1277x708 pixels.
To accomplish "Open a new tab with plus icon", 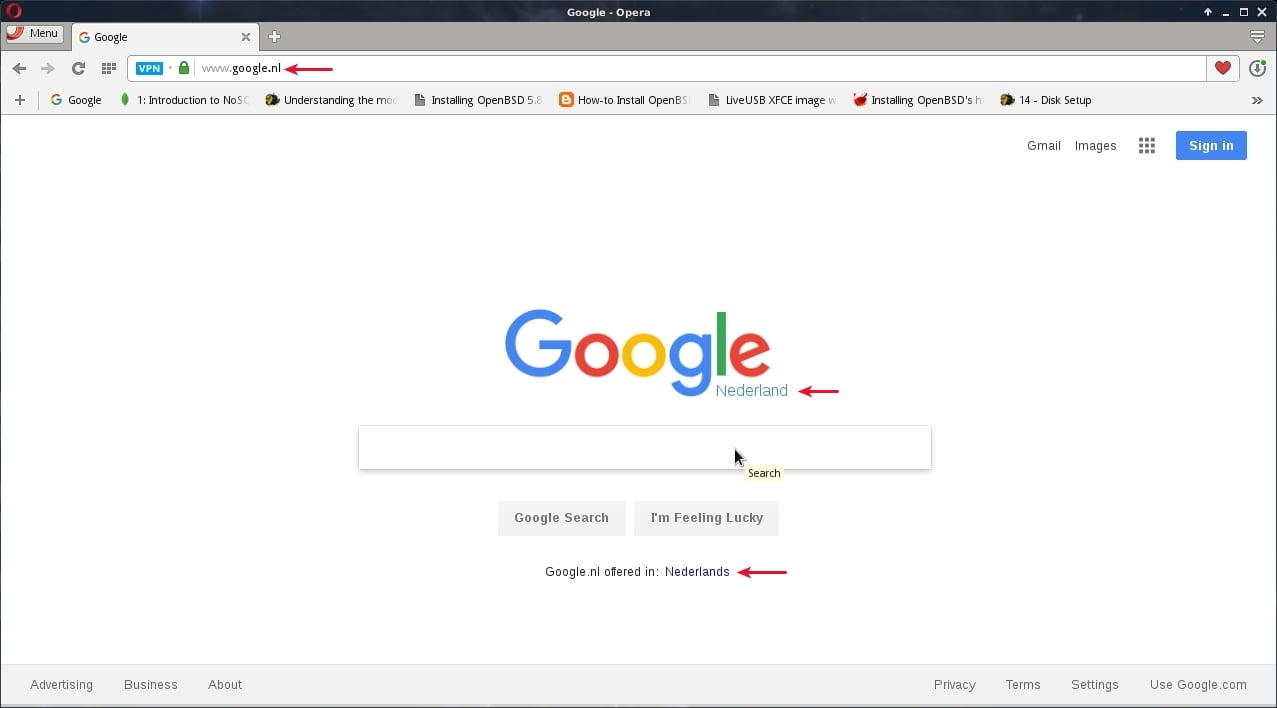I will 274,37.
